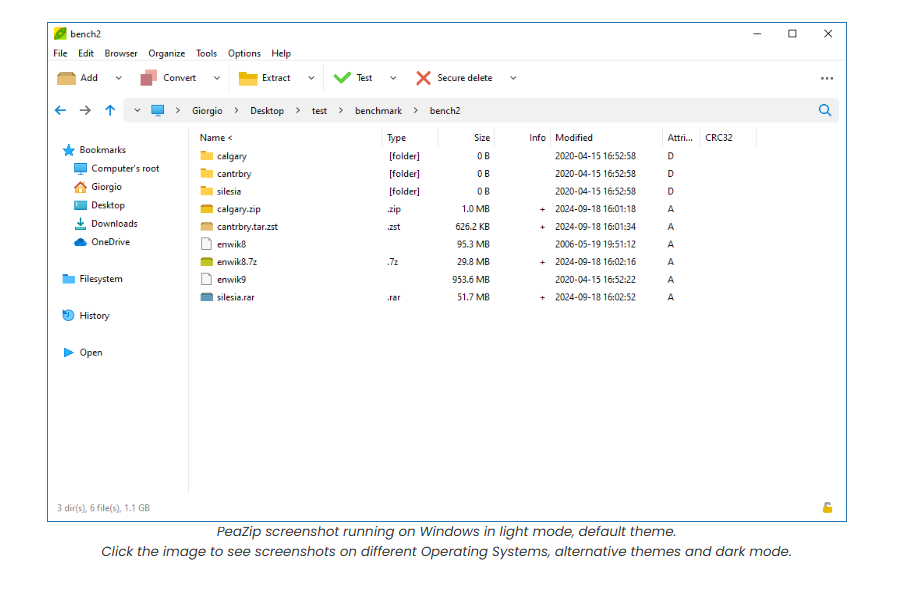Open the three-dot toolbar overflow menu
Image resolution: width=898 pixels, height=590 pixels.
point(826,78)
